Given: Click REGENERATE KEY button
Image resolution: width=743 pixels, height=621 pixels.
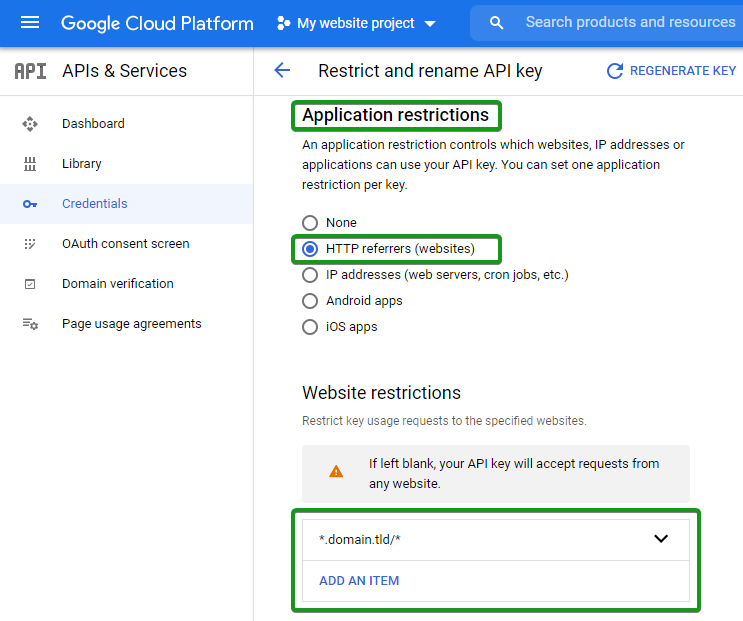Looking at the screenshot, I should (x=671, y=71).
